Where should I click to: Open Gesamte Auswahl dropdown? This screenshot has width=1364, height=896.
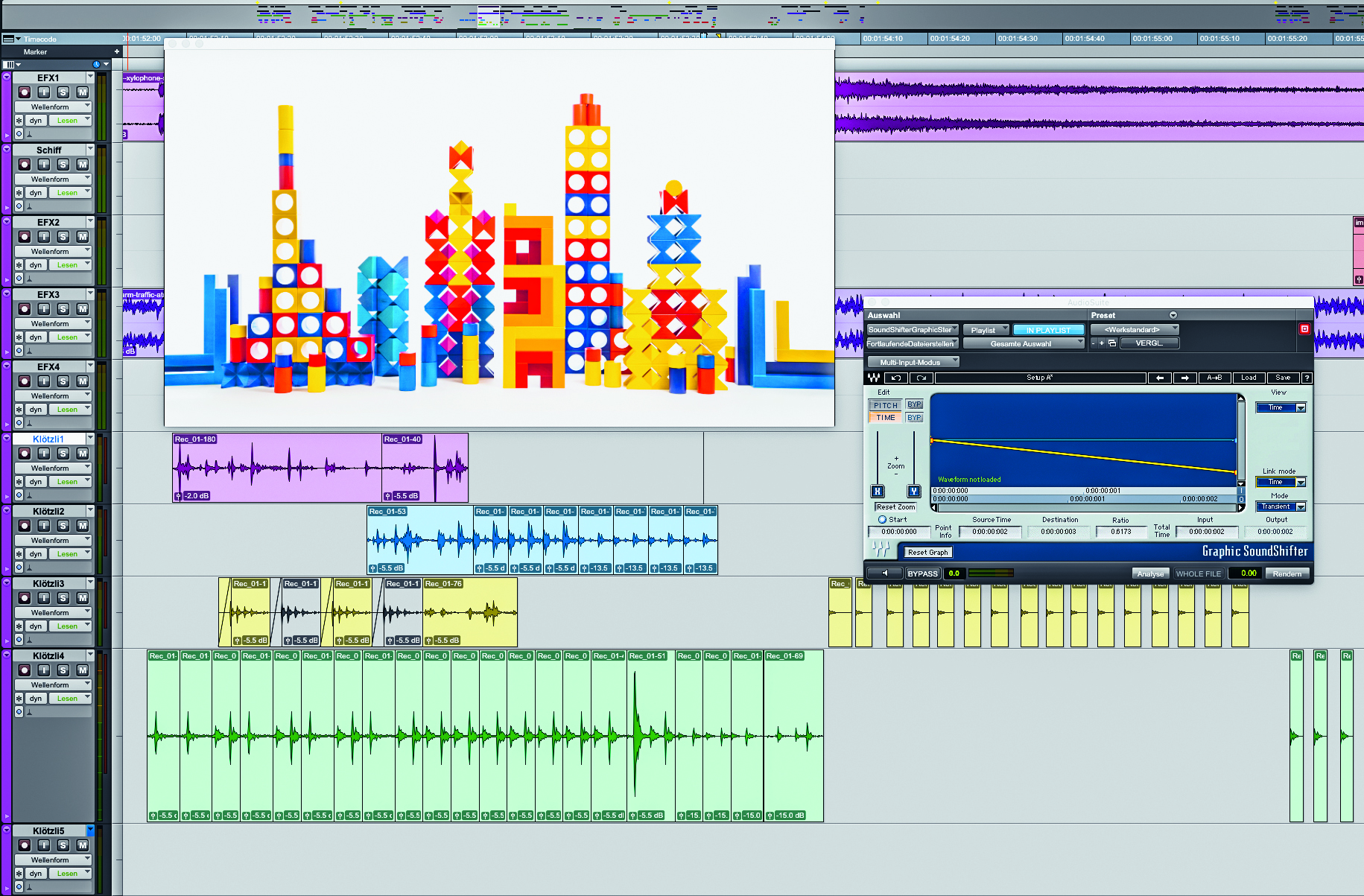coord(1024,343)
